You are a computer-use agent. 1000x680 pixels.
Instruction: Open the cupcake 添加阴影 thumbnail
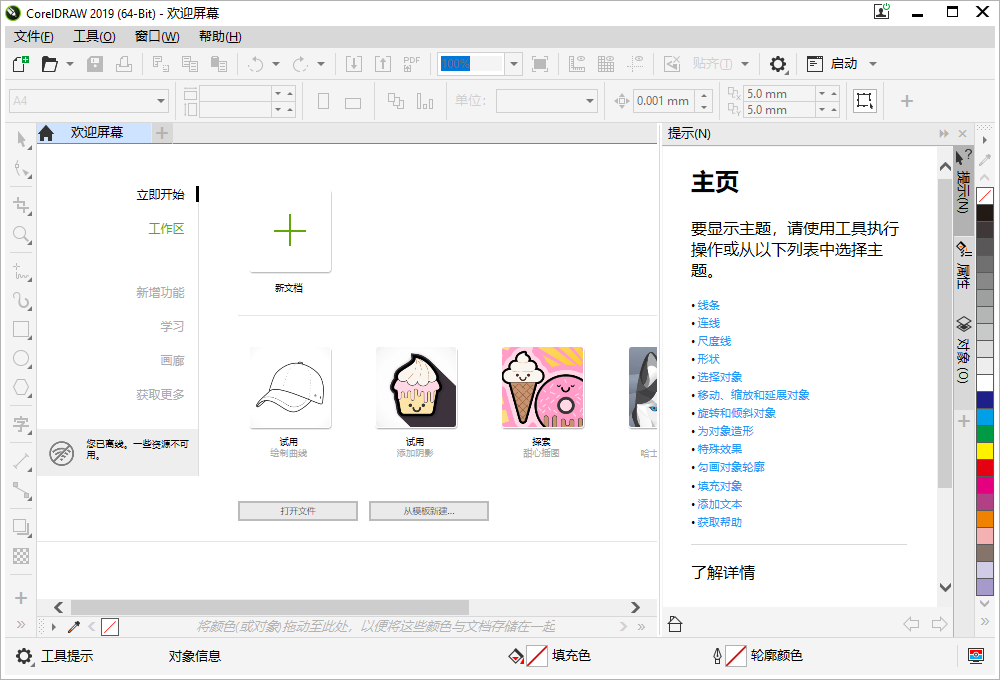416,388
